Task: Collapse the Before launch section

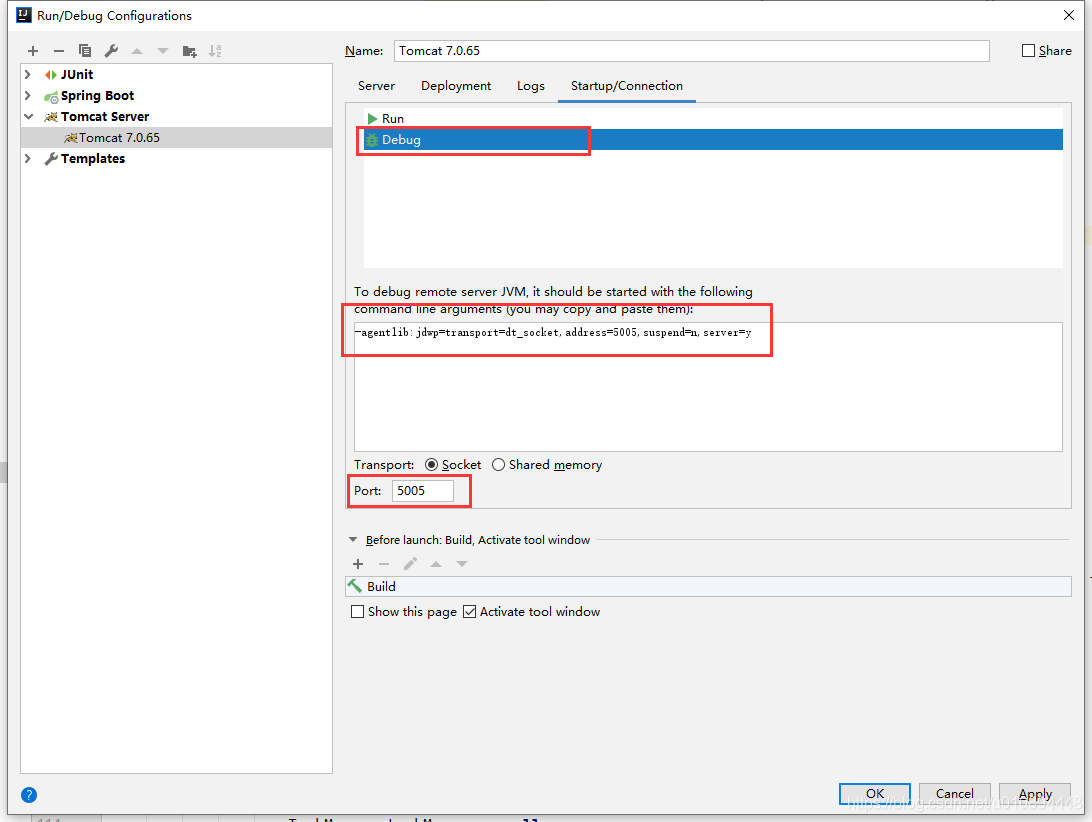Action: click(x=353, y=540)
